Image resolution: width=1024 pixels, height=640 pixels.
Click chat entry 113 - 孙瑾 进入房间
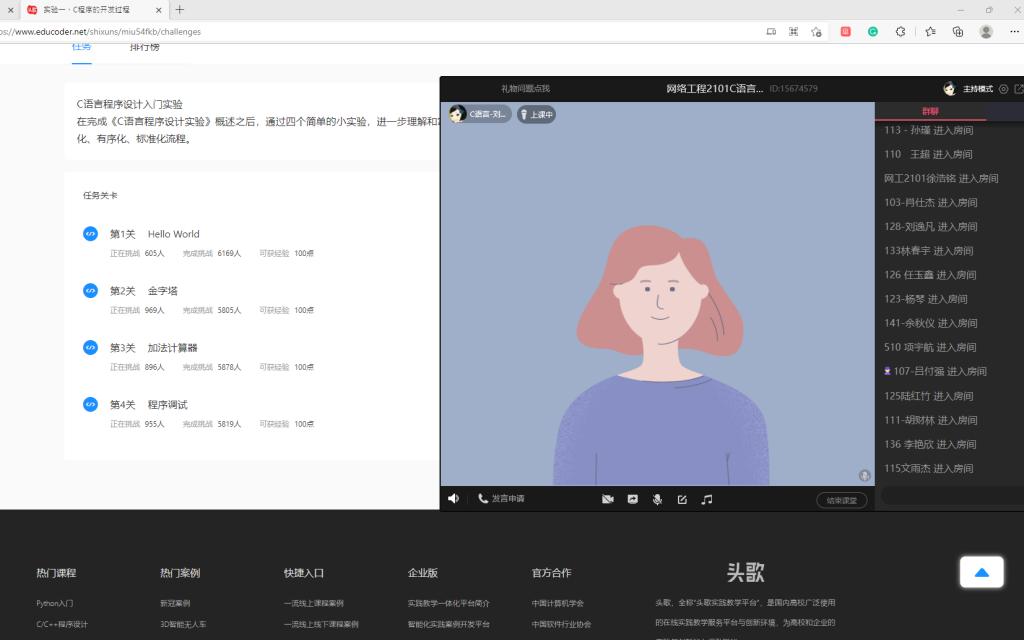[x=929, y=130]
